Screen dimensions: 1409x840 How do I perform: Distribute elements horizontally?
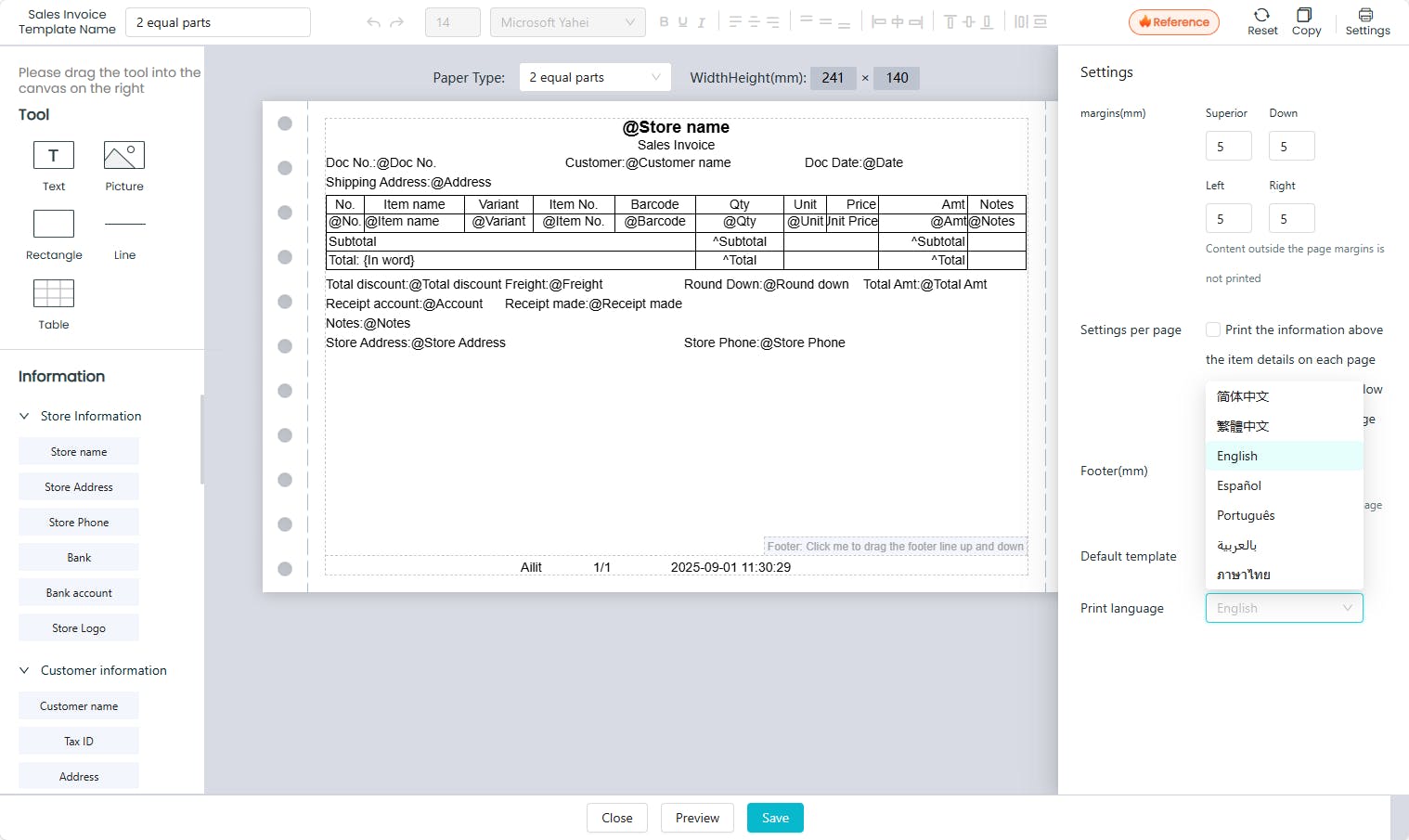(x=1021, y=22)
